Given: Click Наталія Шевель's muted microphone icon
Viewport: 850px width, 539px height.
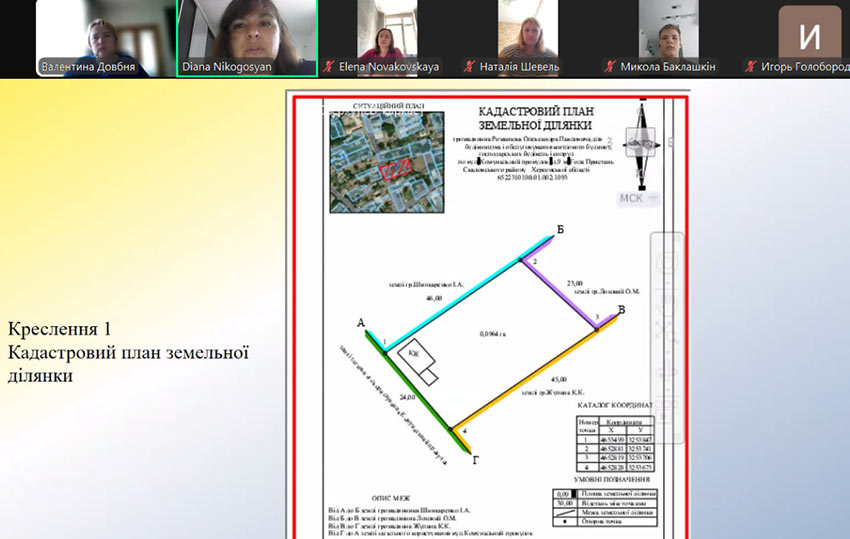Looking at the screenshot, I should point(467,67).
